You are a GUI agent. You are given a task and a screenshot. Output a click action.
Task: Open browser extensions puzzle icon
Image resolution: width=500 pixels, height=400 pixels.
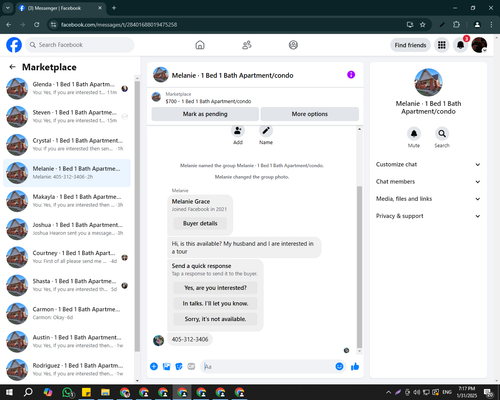click(x=456, y=25)
